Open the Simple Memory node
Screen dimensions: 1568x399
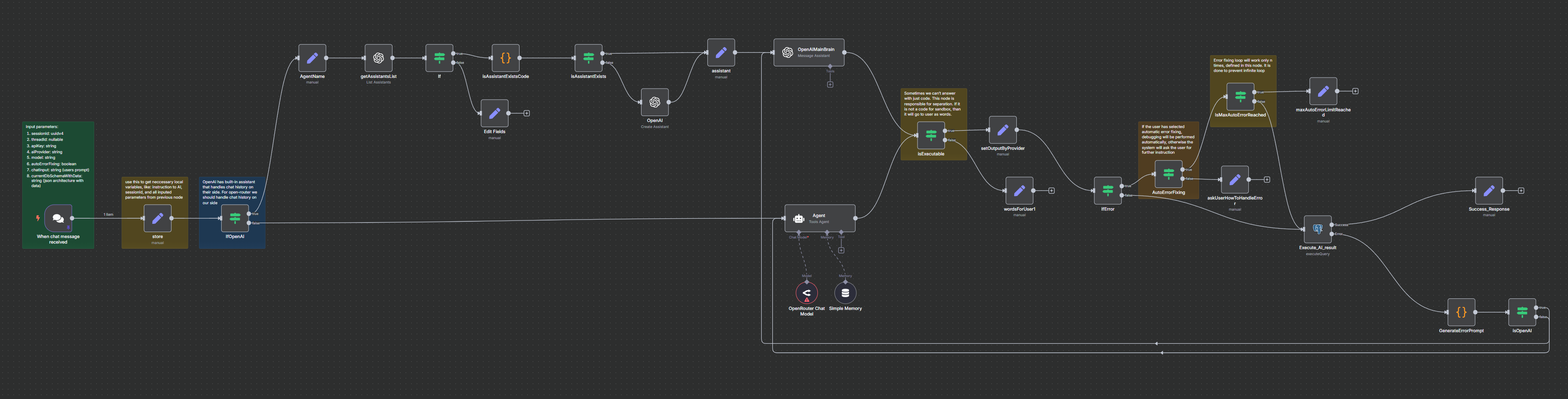(846, 293)
